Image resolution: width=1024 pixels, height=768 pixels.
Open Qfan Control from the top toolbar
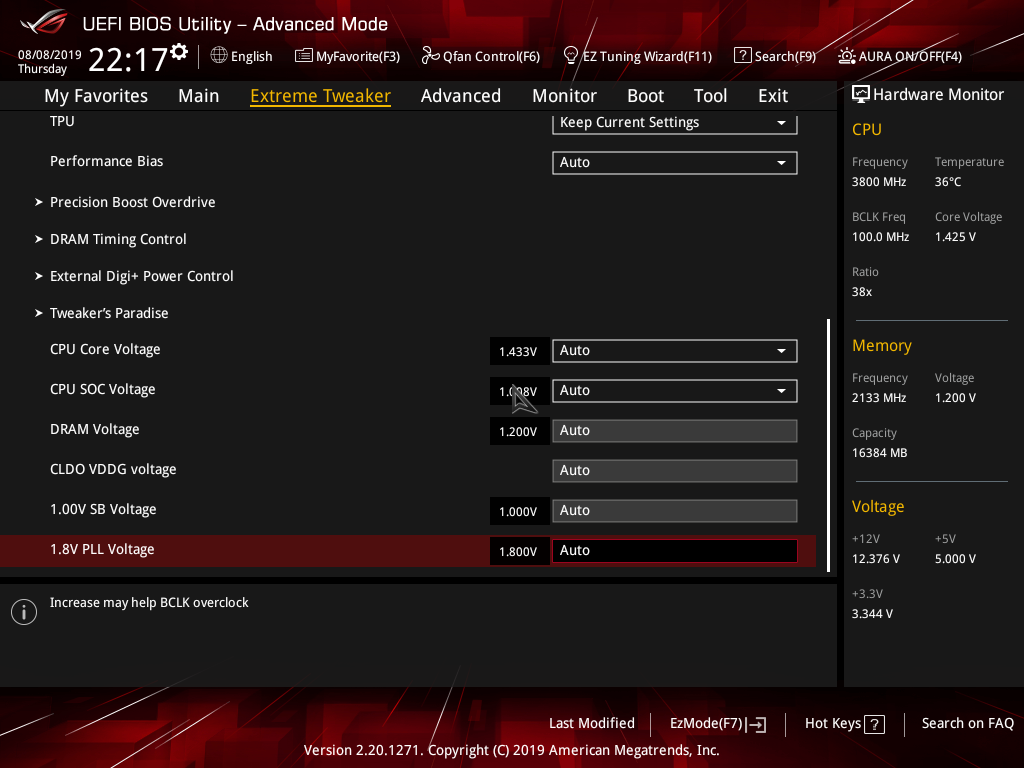[x=480, y=56]
